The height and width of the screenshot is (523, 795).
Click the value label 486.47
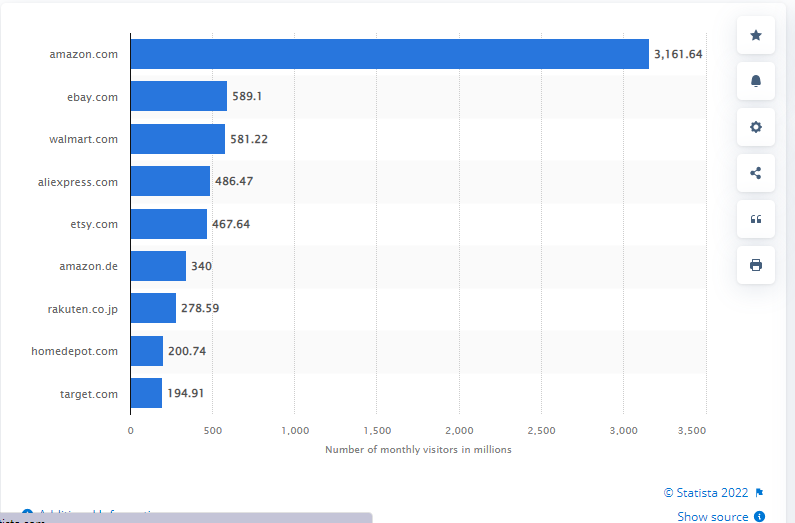(x=234, y=181)
